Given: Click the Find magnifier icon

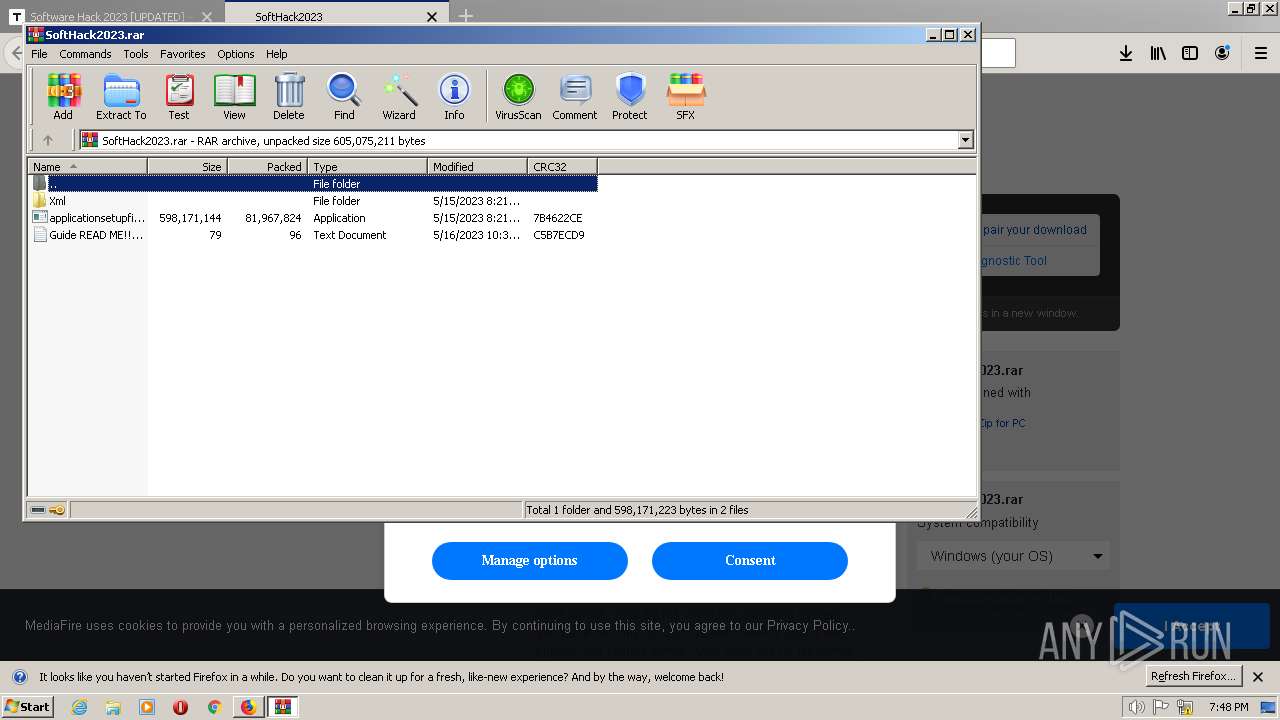Looking at the screenshot, I should [344, 97].
